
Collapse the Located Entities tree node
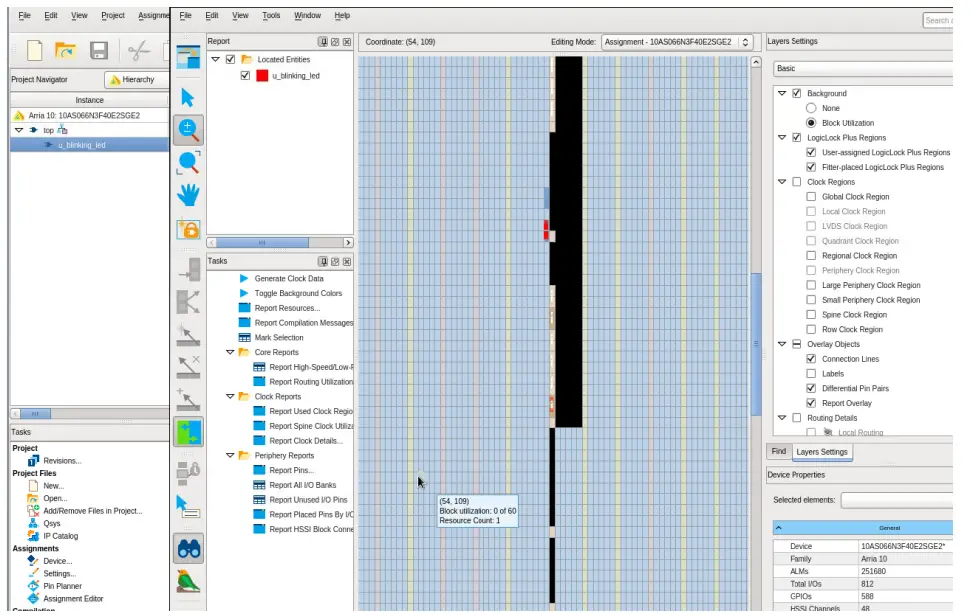(x=216, y=59)
